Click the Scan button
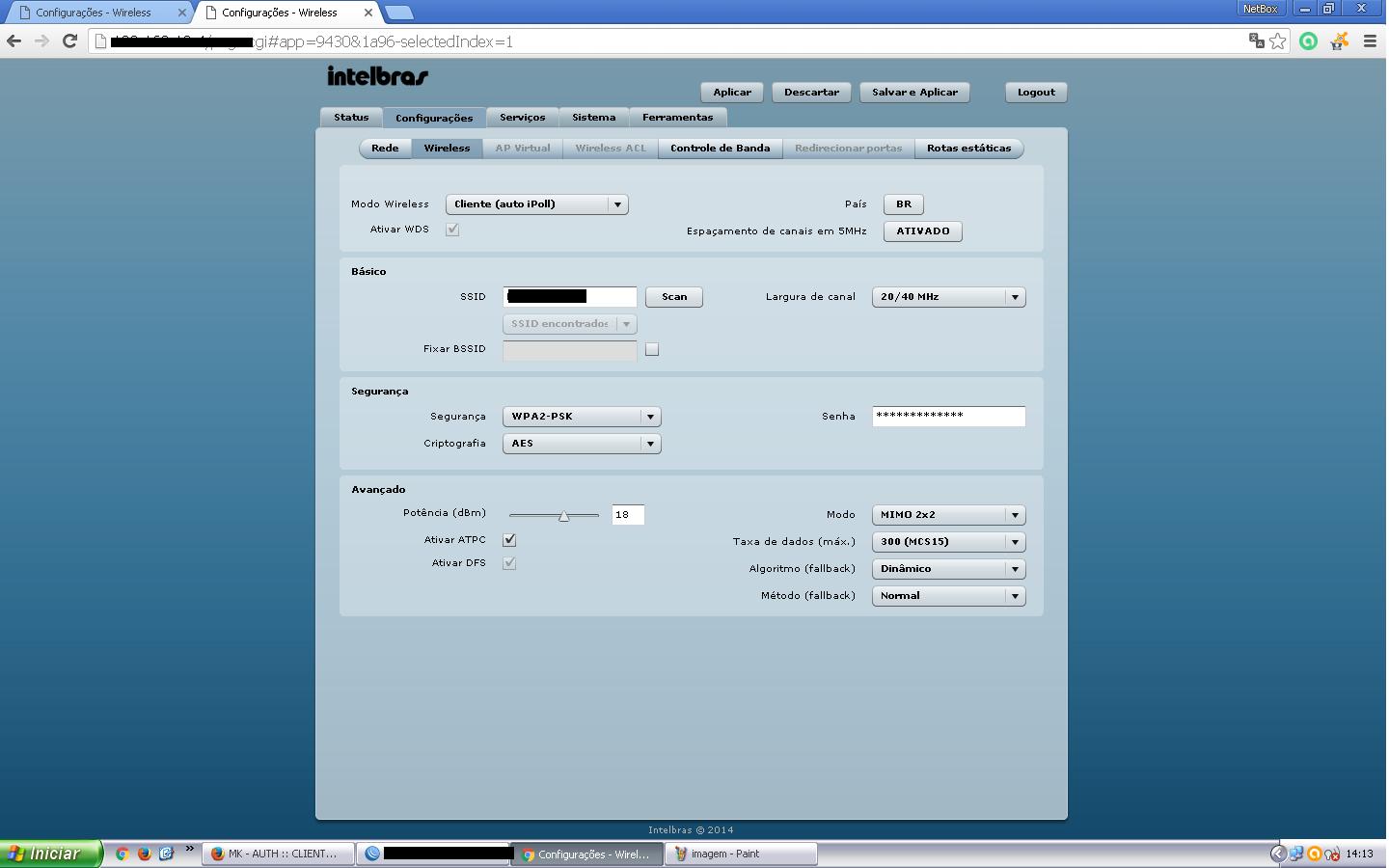Viewport: 1389px width, 868px height. 674,297
